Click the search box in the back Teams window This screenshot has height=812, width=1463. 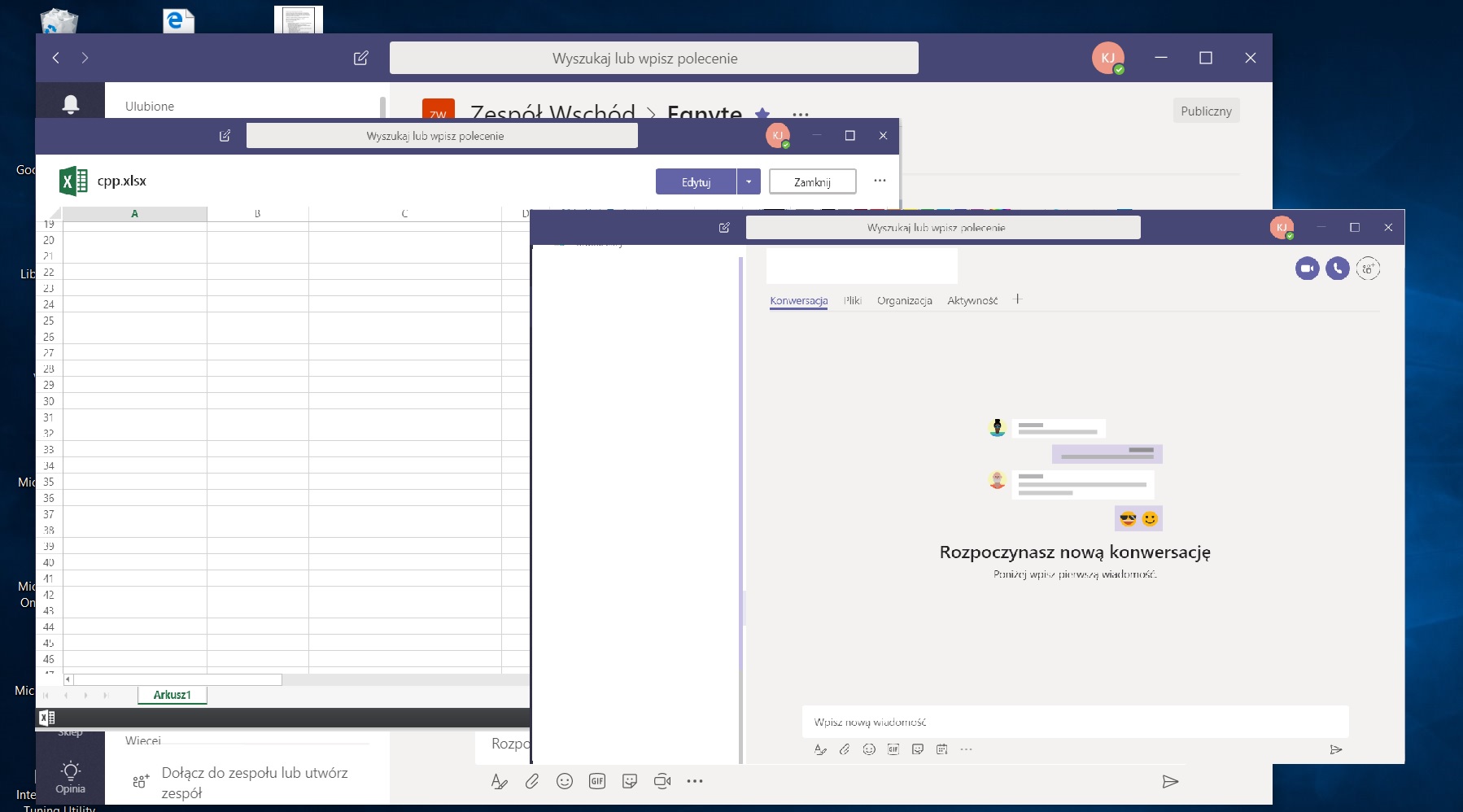tap(653, 58)
